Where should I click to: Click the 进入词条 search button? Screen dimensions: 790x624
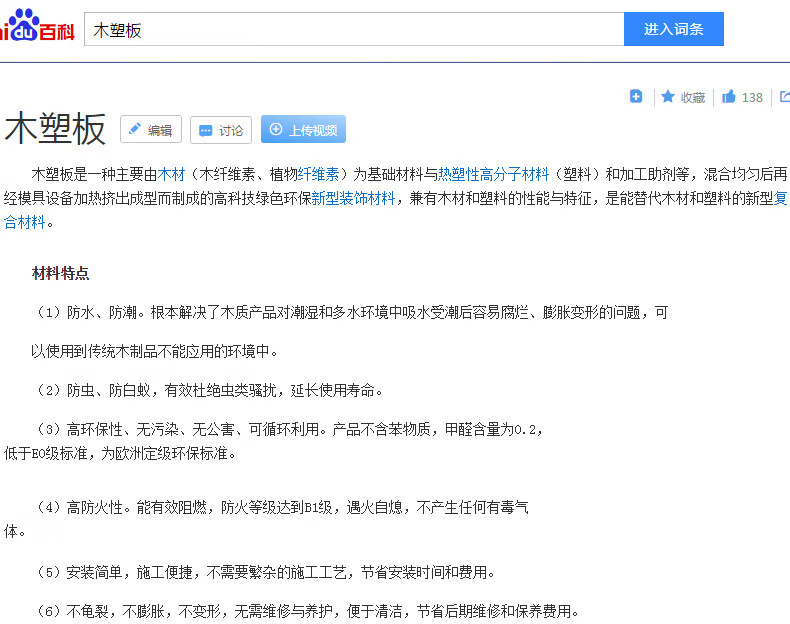[x=674, y=29]
